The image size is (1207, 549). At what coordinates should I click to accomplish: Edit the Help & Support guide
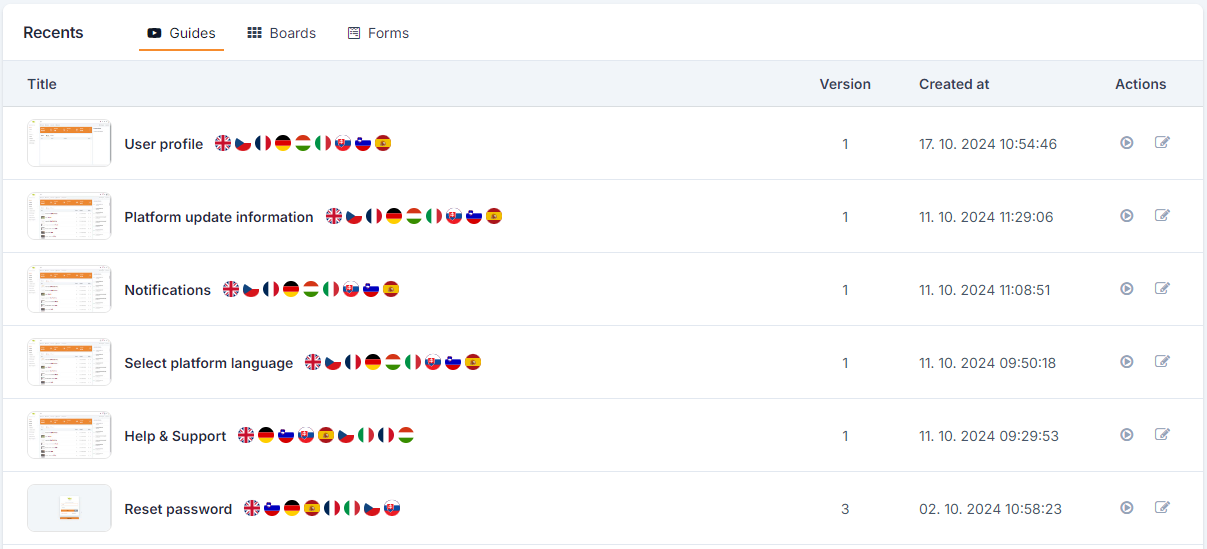click(1162, 435)
